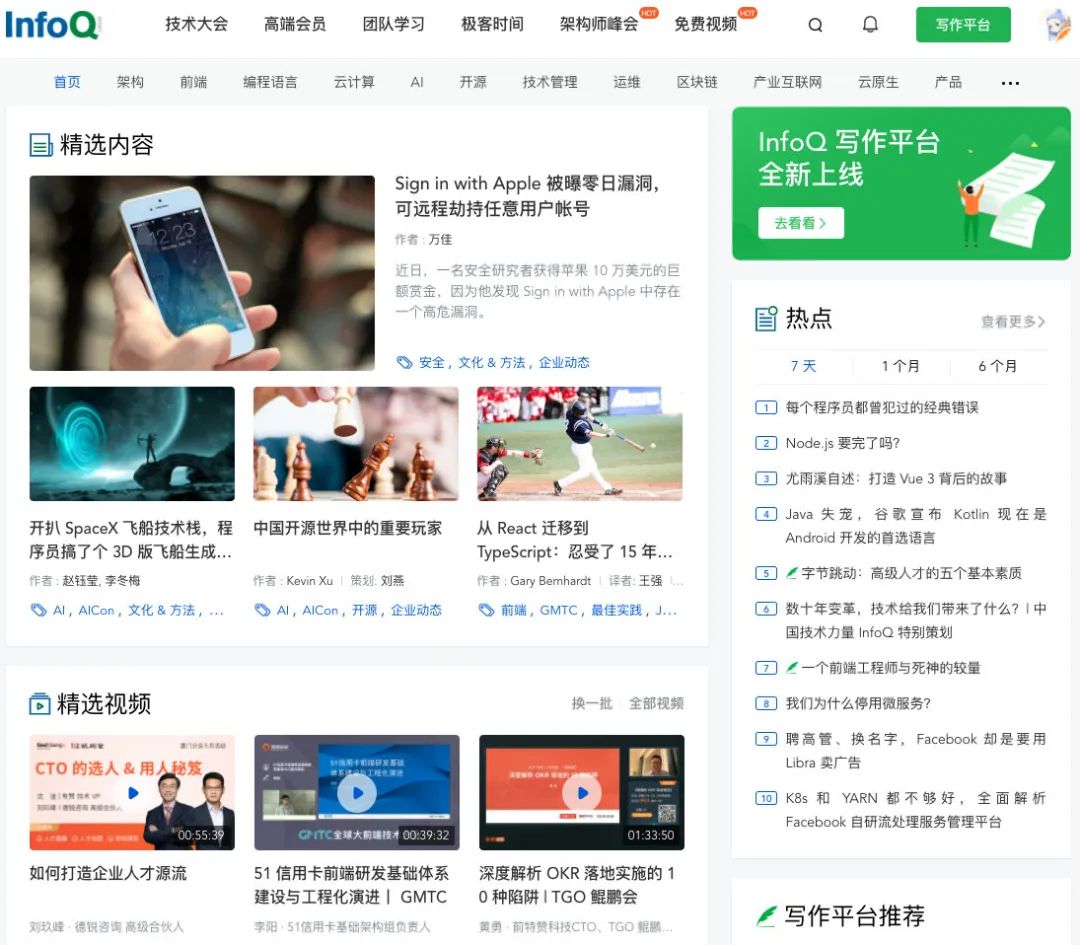Open the baseball article thumbnail
Screen dimensions: 1080x945
tap(579, 444)
